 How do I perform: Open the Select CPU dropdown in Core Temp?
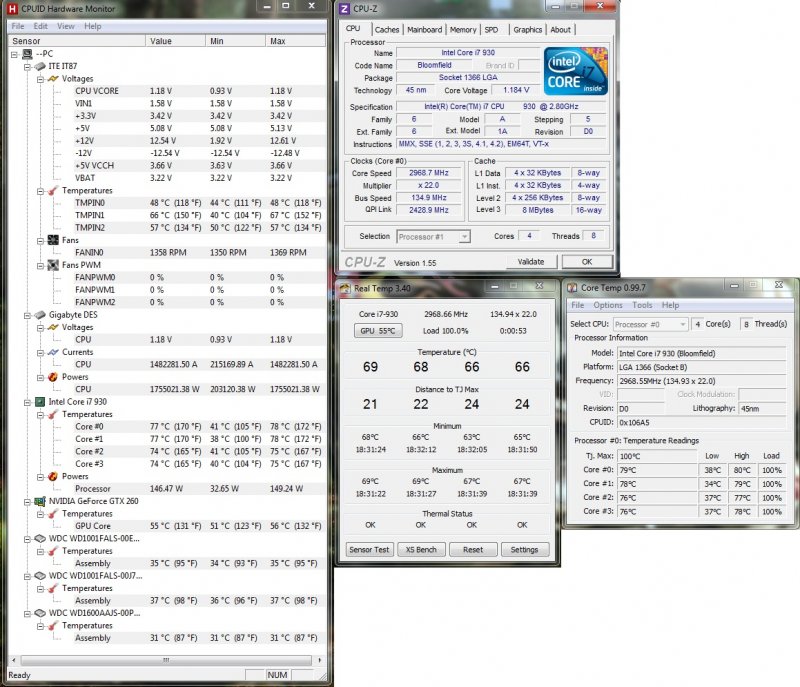click(x=651, y=324)
